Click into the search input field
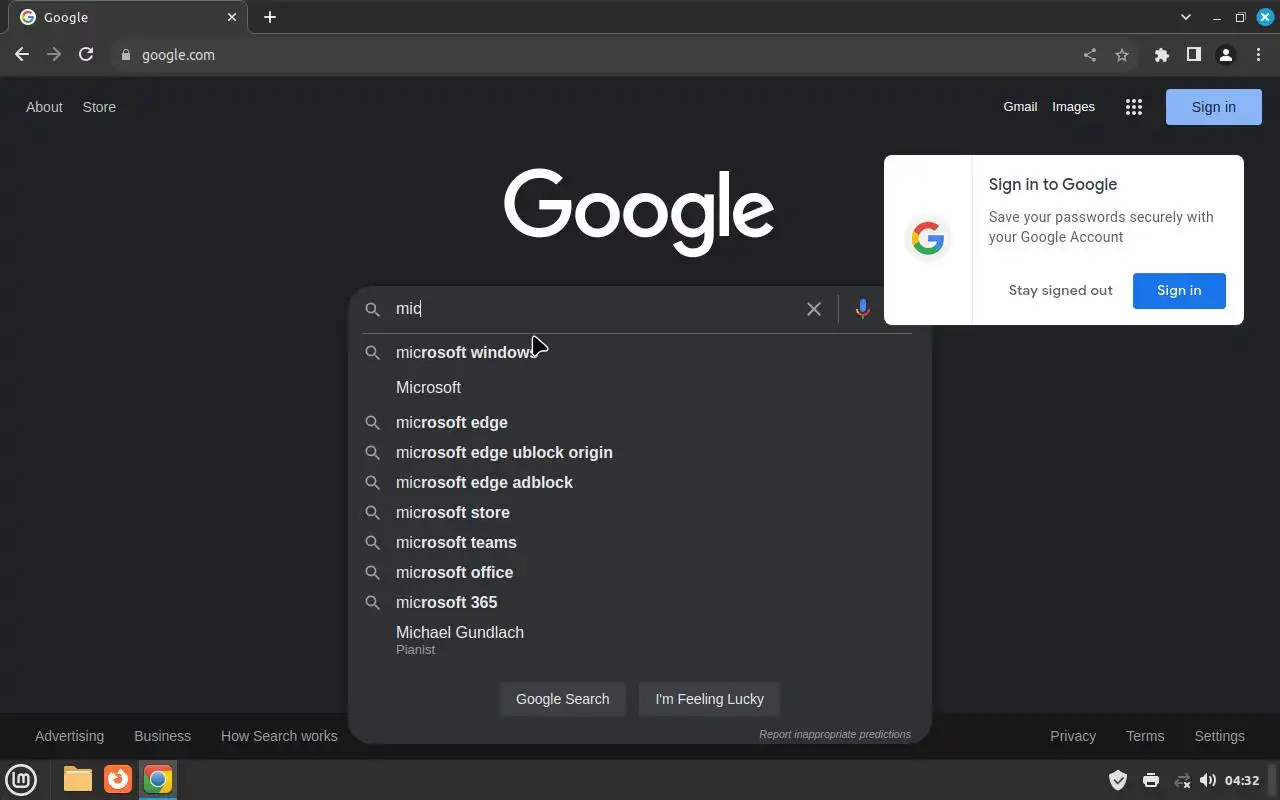This screenshot has height=800, width=1280. [x=595, y=309]
